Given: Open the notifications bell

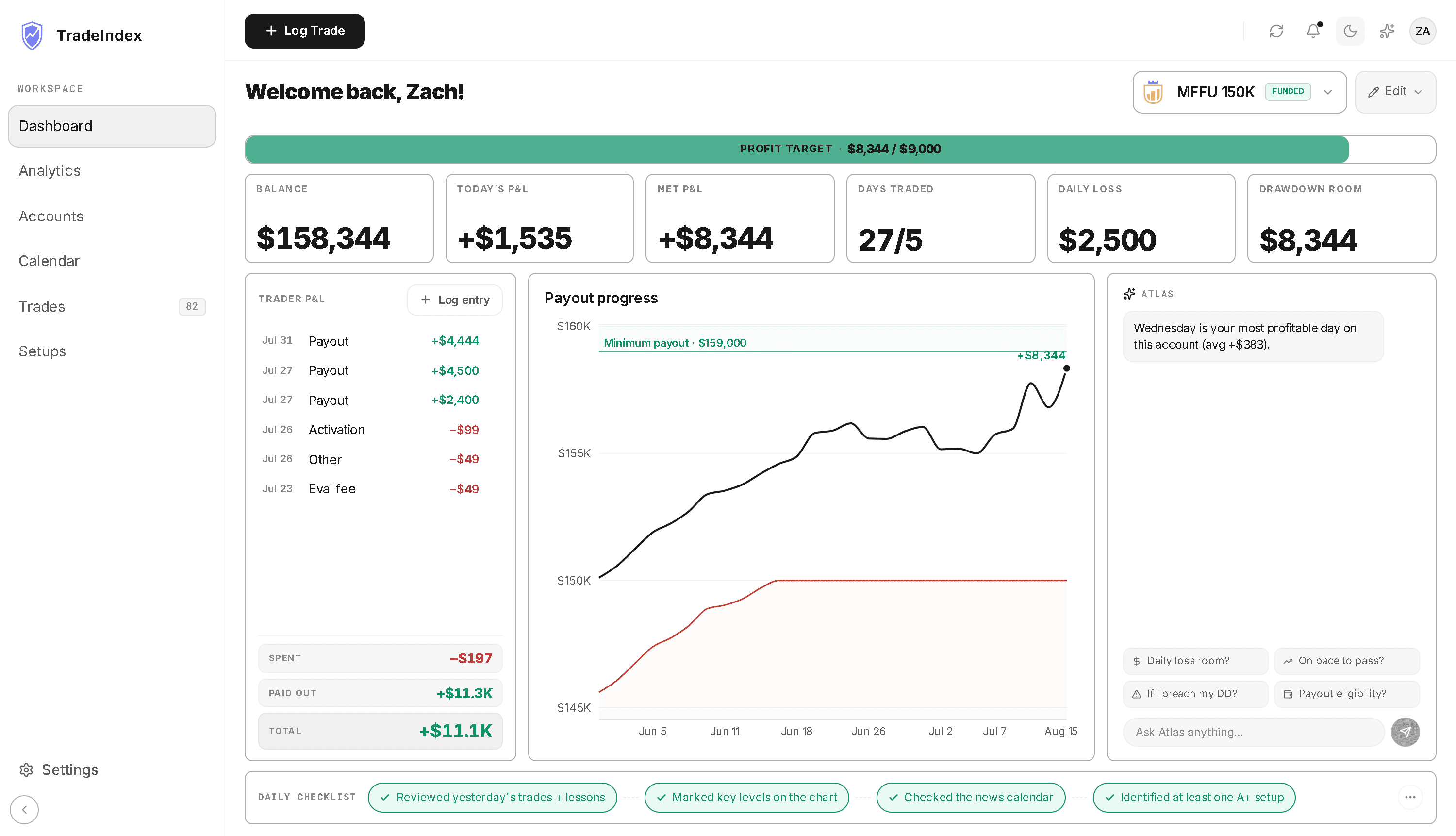Looking at the screenshot, I should coord(1313,31).
